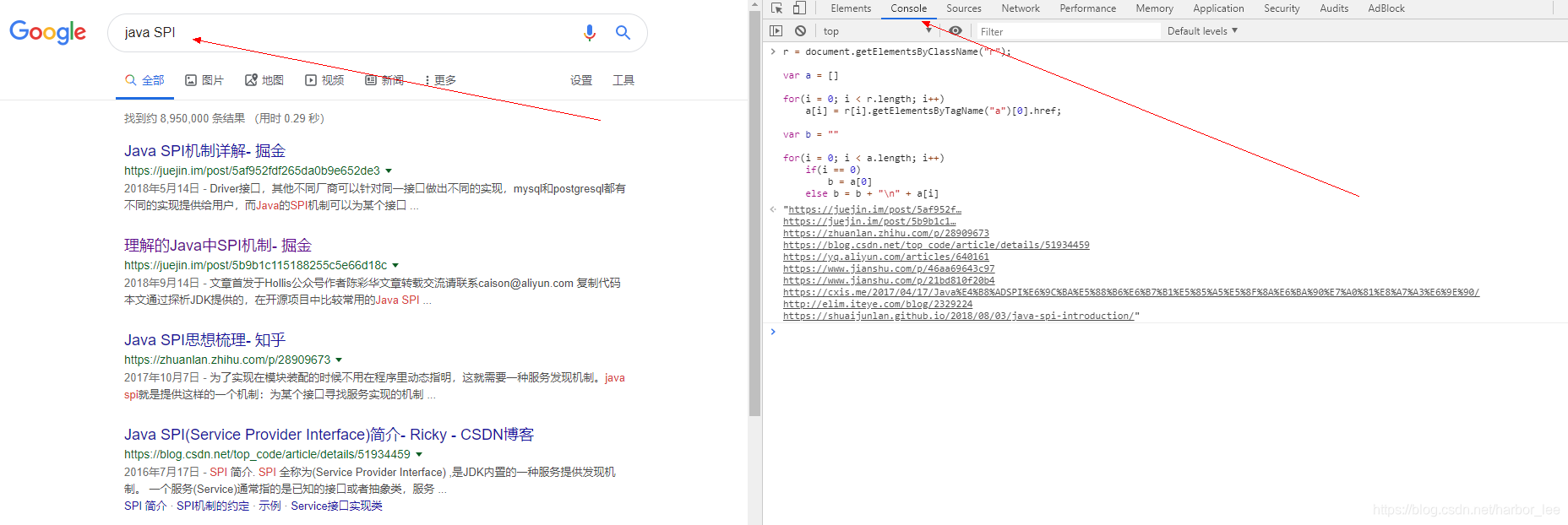Select the 图片 images tab
The width and height of the screenshot is (1568, 525).
pos(204,80)
